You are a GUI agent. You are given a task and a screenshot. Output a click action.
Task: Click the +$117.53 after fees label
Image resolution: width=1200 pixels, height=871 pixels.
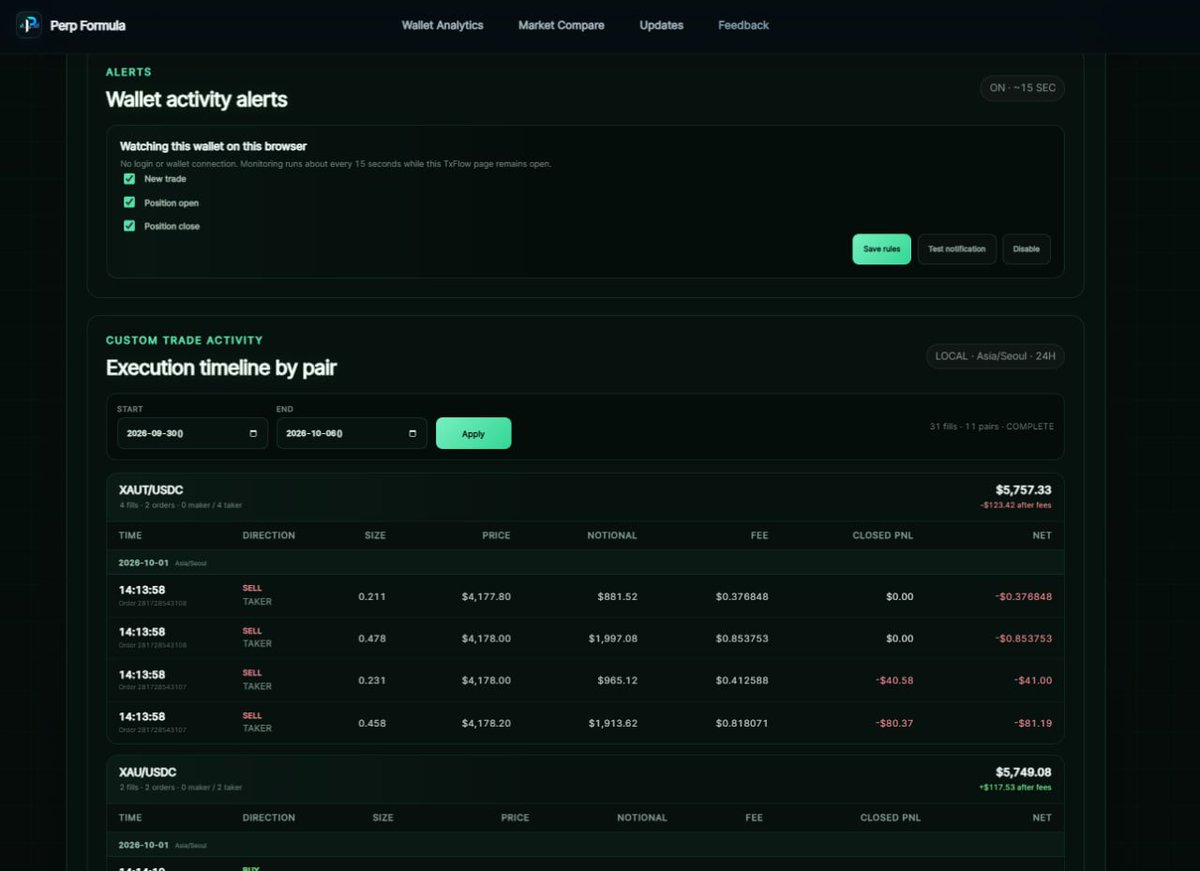1015,787
